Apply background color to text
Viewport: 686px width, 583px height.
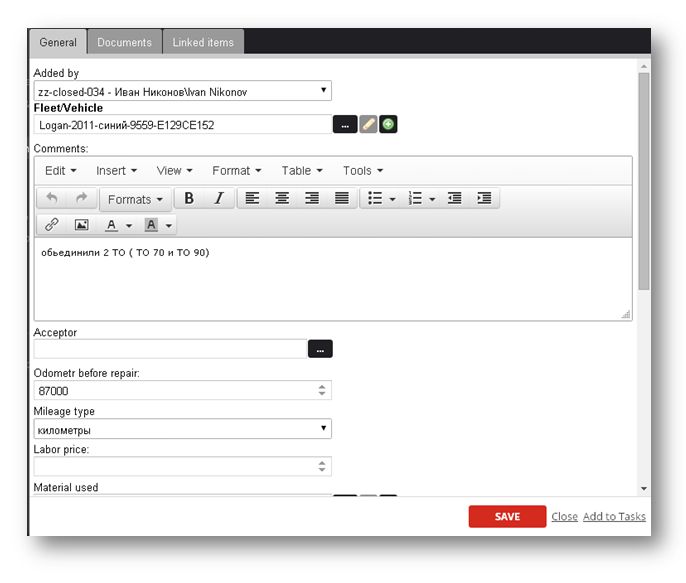151,225
